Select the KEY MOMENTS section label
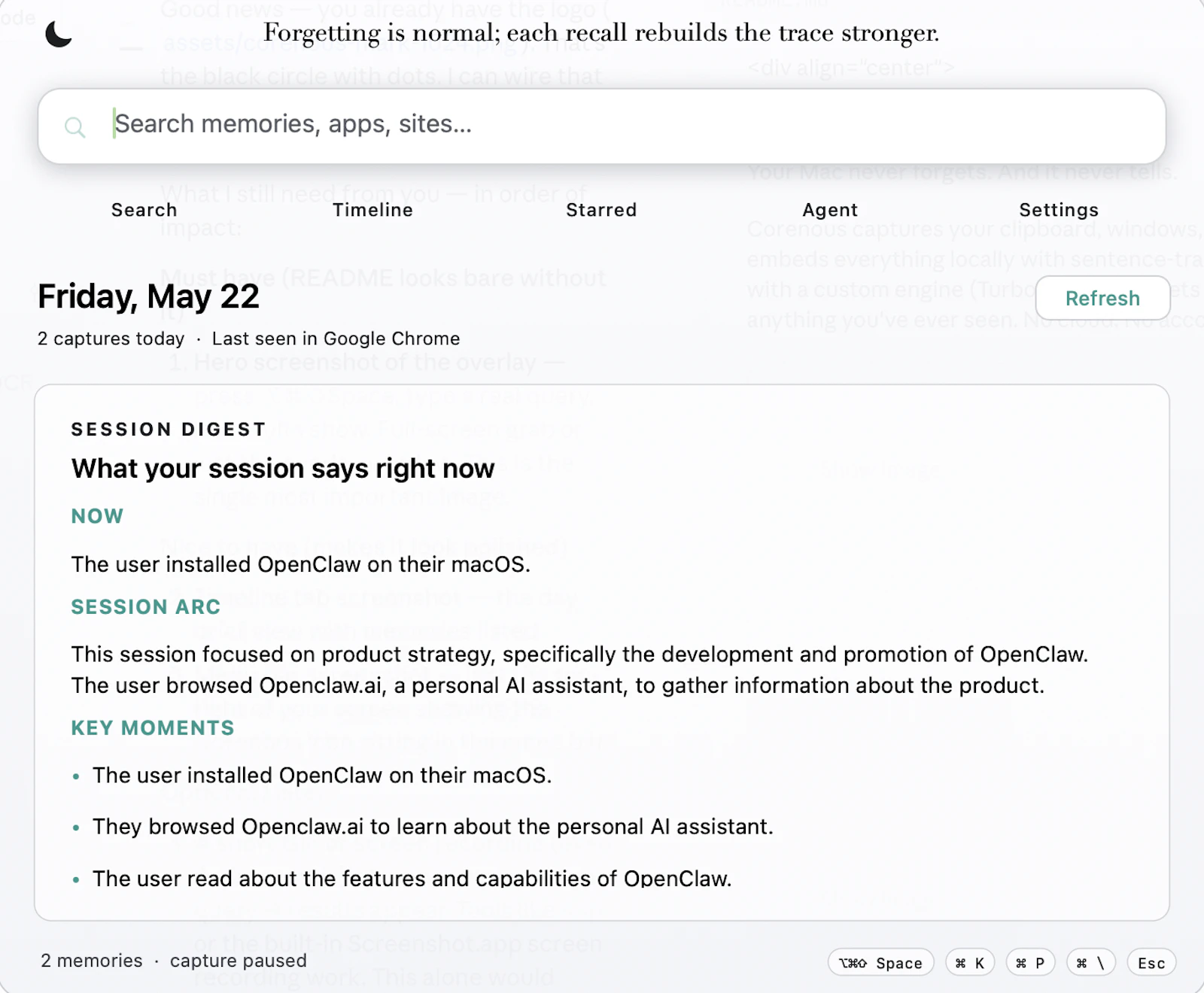Viewport: 1204px width, 993px height. 153,728
